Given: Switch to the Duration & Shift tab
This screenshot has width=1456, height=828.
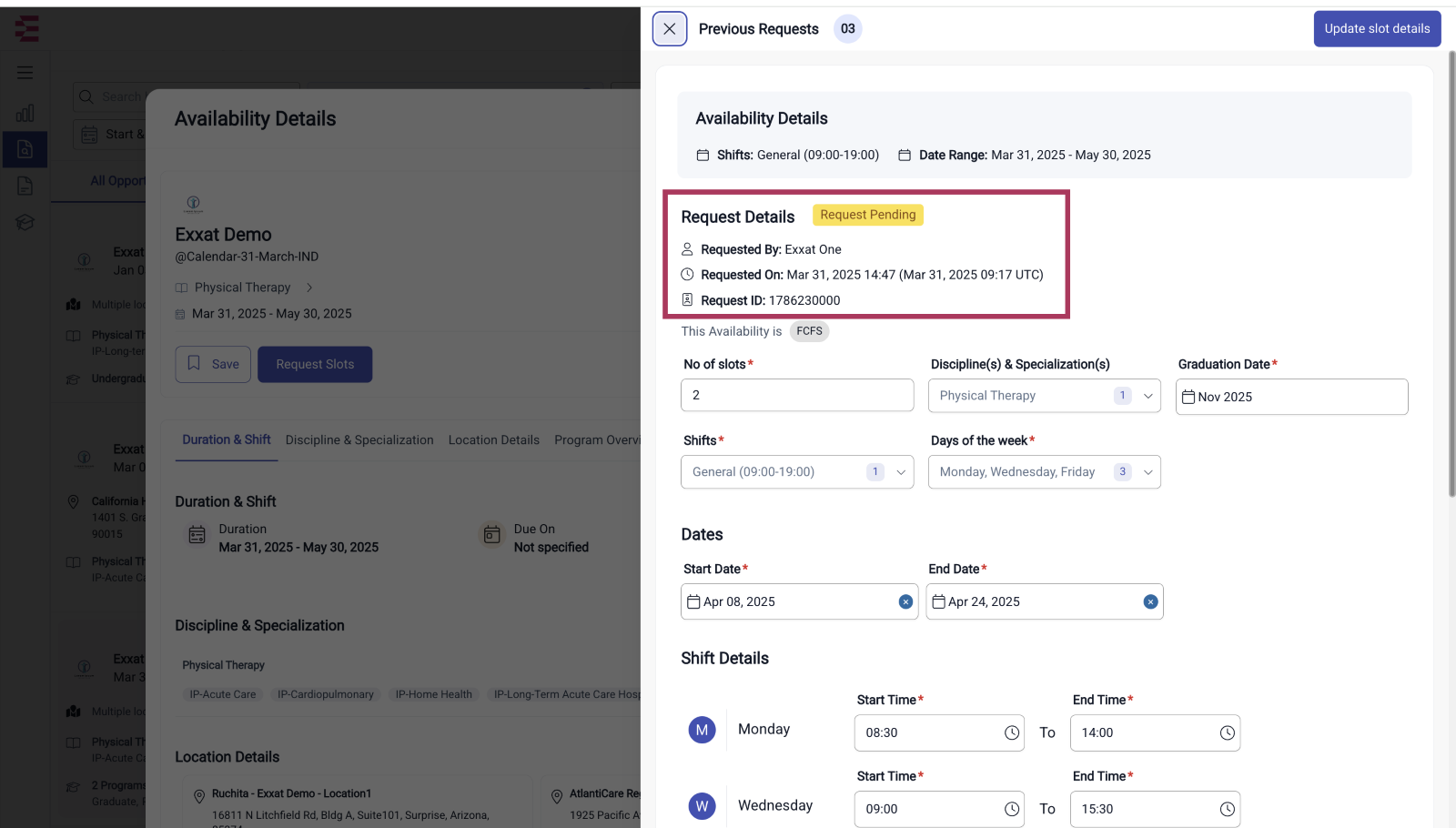Looking at the screenshot, I should click(227, 439).
